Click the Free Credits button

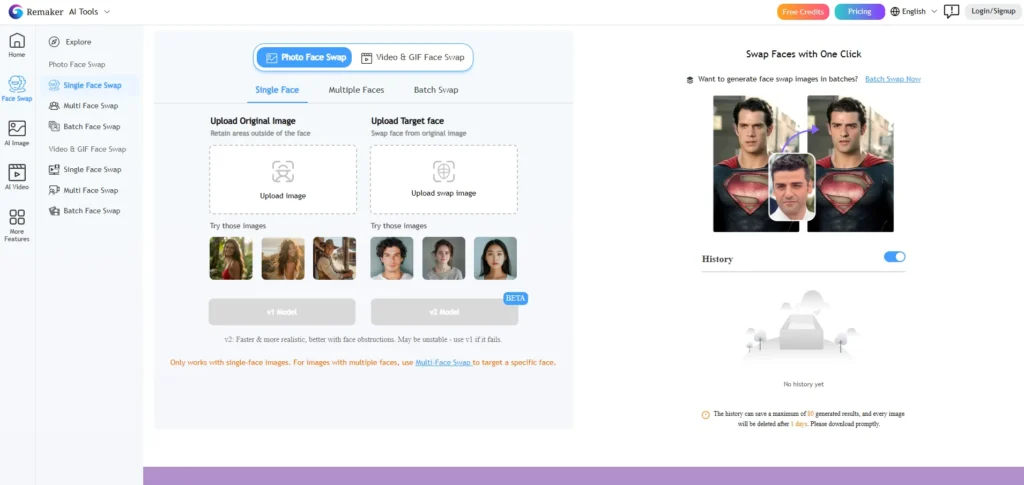803,12
